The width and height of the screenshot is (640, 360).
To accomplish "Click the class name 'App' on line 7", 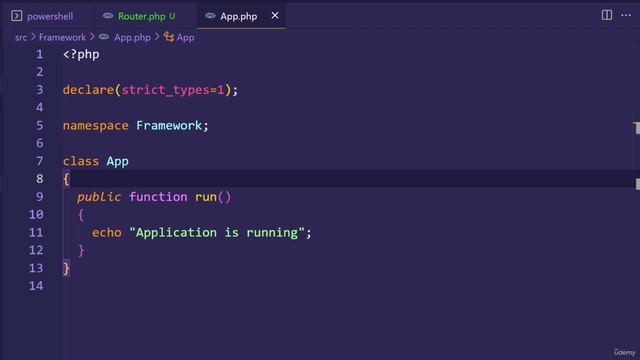I will tap(118, 161).
